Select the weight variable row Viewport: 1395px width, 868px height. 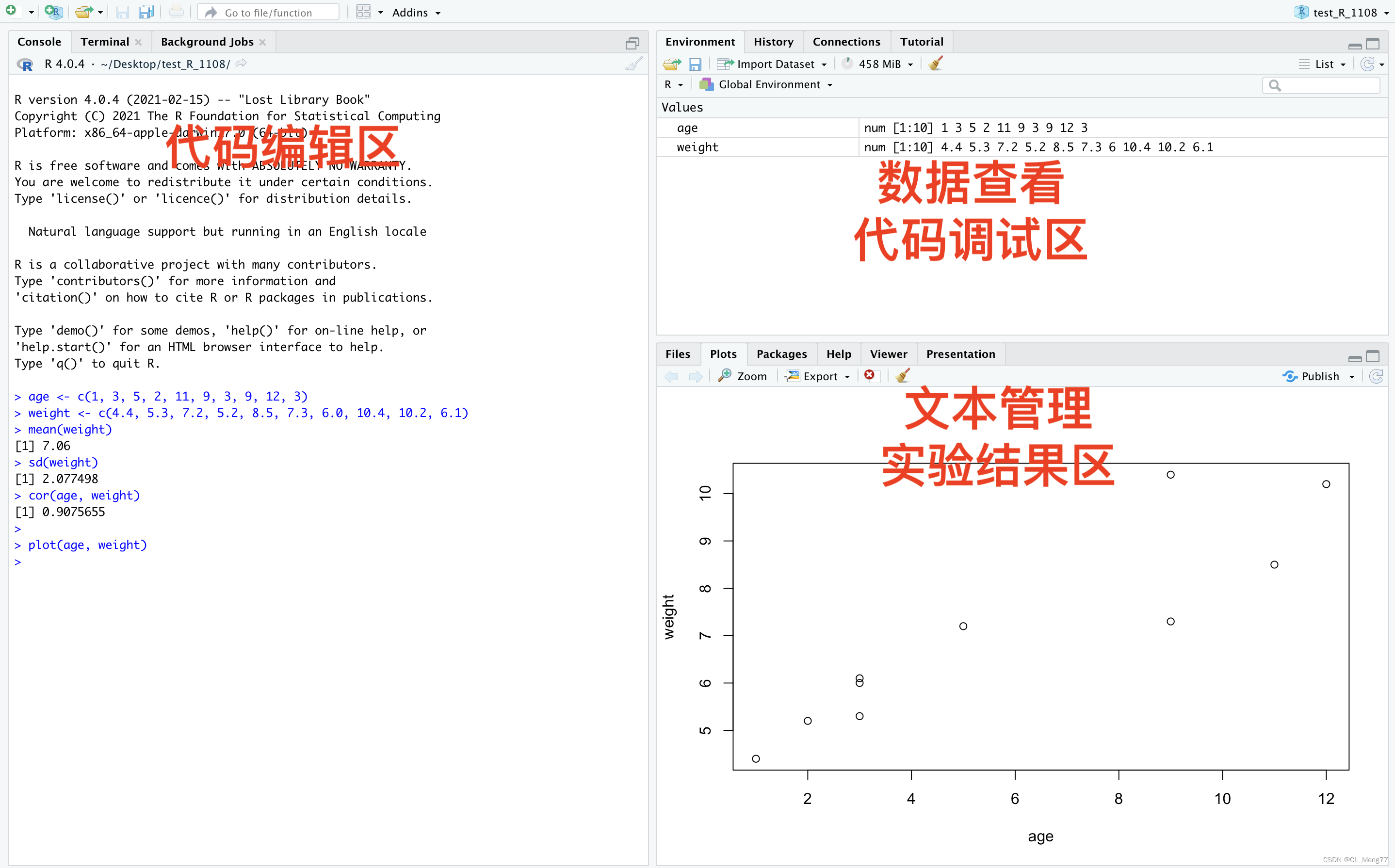click(x=1022, y=147)
